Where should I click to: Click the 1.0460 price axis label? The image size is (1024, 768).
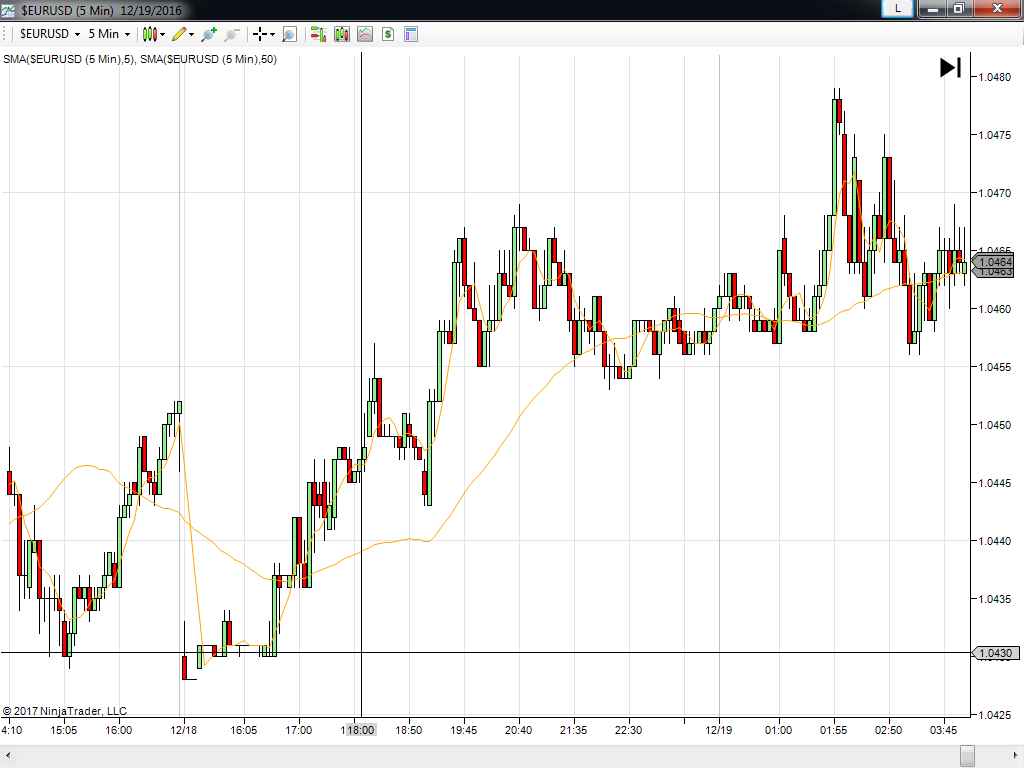(x=995, y=309)
